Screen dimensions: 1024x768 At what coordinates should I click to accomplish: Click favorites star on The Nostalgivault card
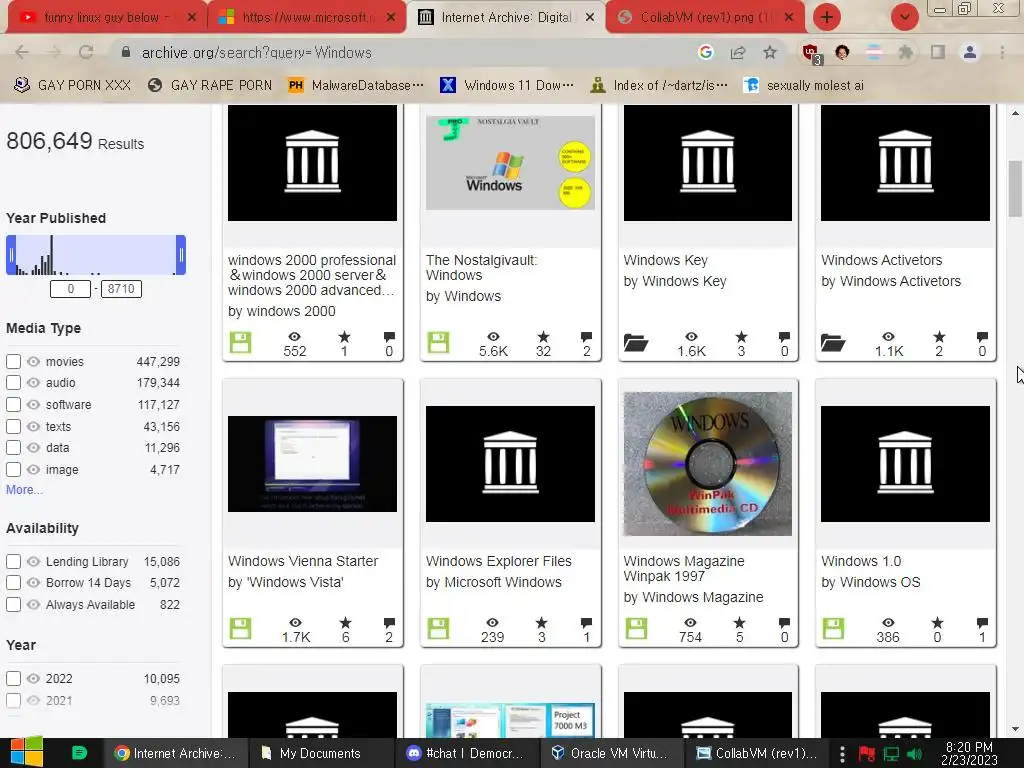[543, 337]
